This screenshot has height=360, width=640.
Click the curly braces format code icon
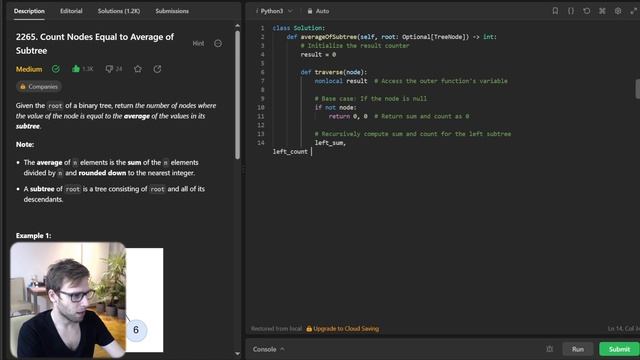[571, 11]
